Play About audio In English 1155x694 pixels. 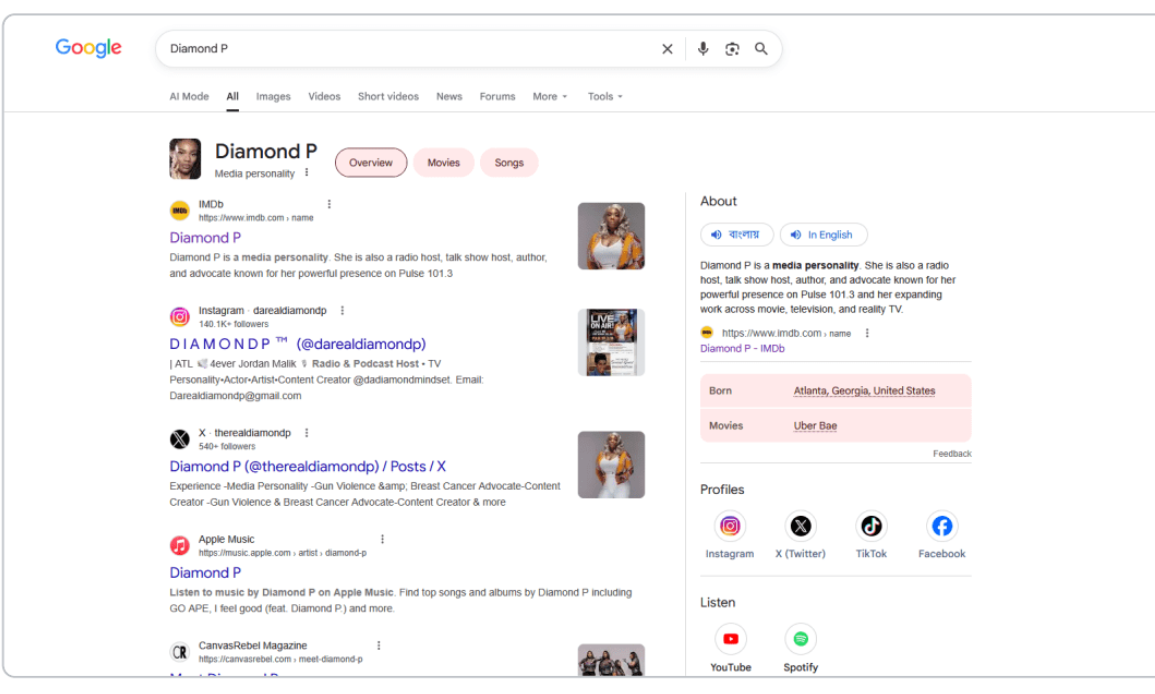[x=824, y=235]
